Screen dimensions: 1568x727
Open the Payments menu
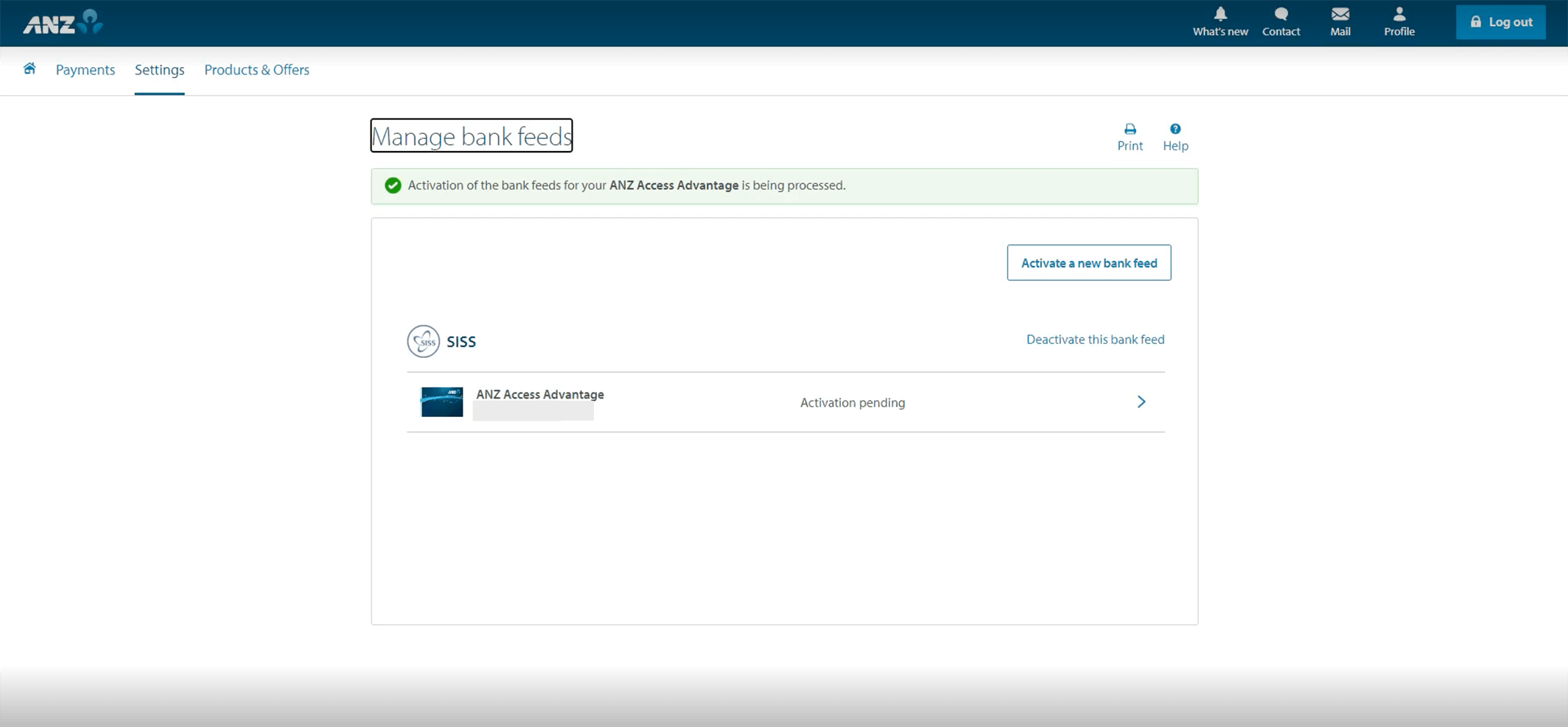(85, 70)
